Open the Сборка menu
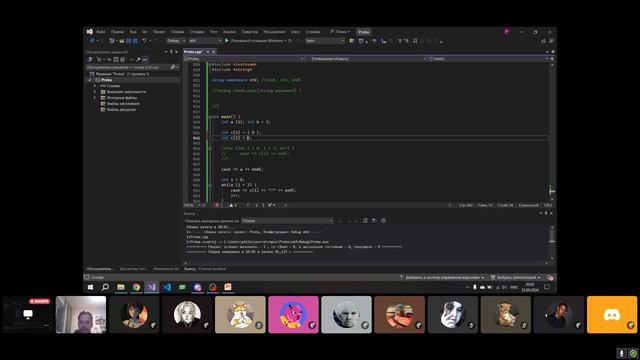The width and height of the screenshot is (640, 360). point(178,32)
